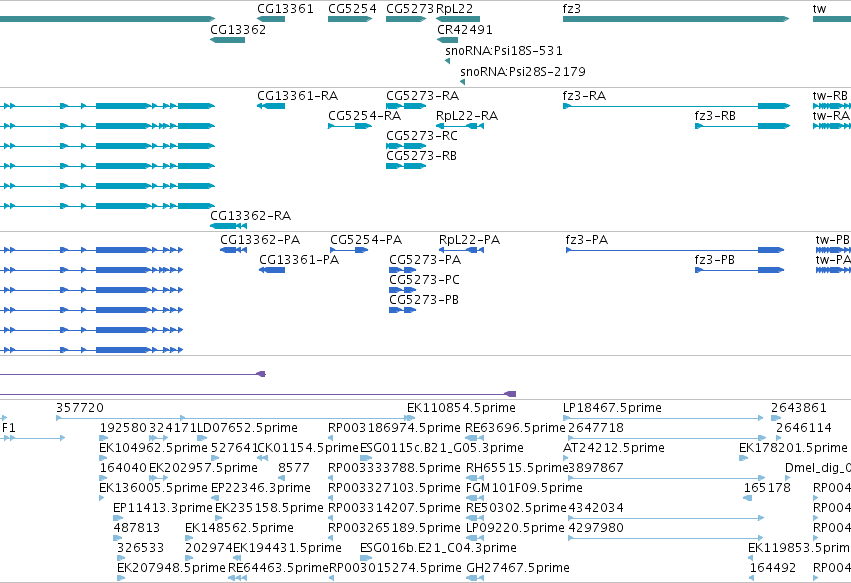Open the RE63696.5prime EST label
This screenshot has width=851, height=583.
point(515,428)
